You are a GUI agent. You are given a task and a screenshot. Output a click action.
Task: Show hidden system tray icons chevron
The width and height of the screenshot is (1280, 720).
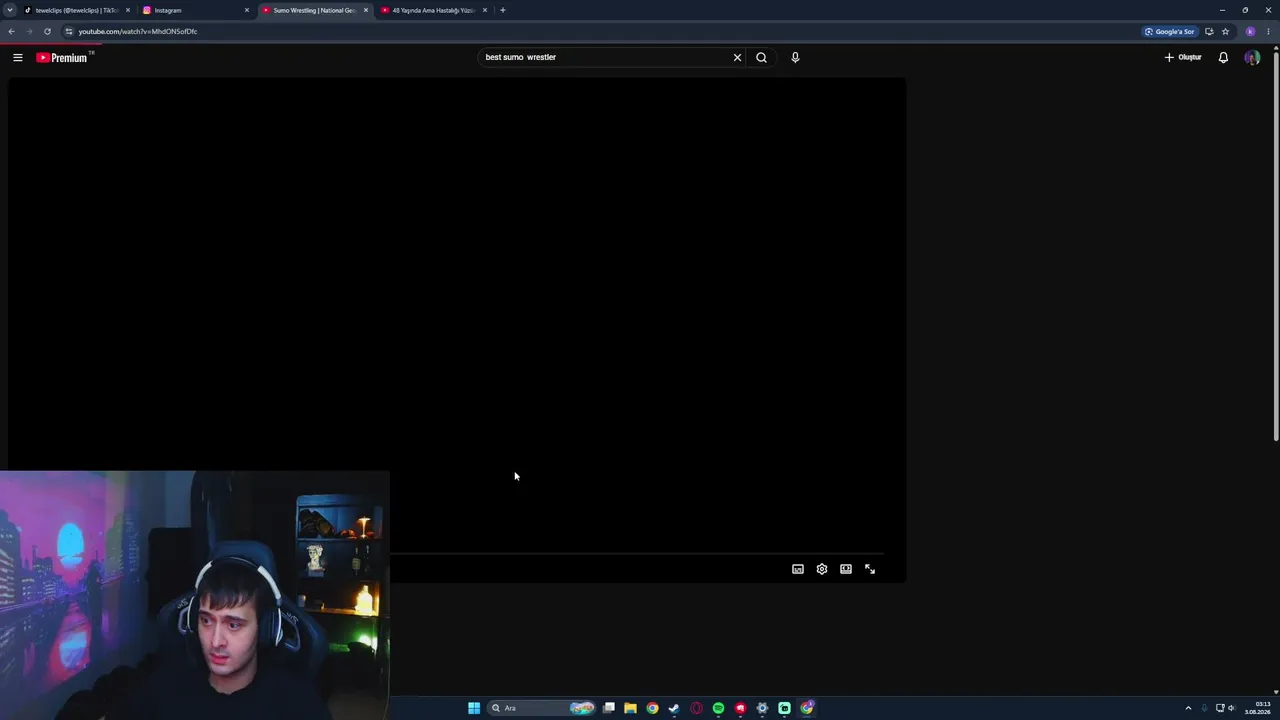click(1188, 708)
